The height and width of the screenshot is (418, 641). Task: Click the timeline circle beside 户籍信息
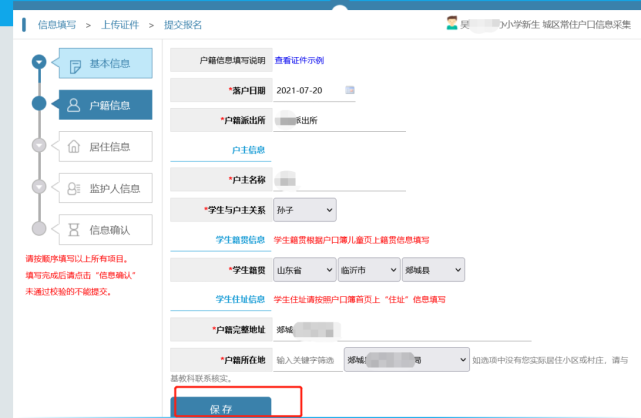39,103
